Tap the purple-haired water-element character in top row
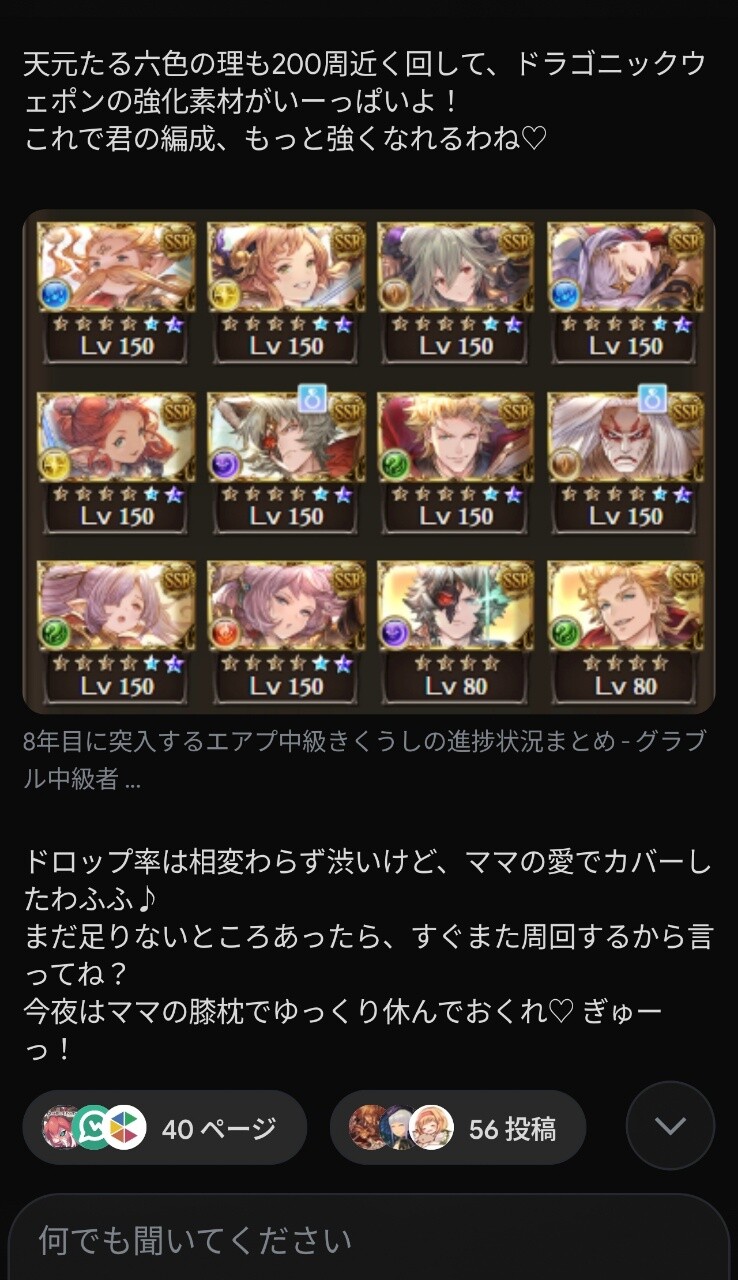Viewport: 738px width, 1280px height. [626, 265]
